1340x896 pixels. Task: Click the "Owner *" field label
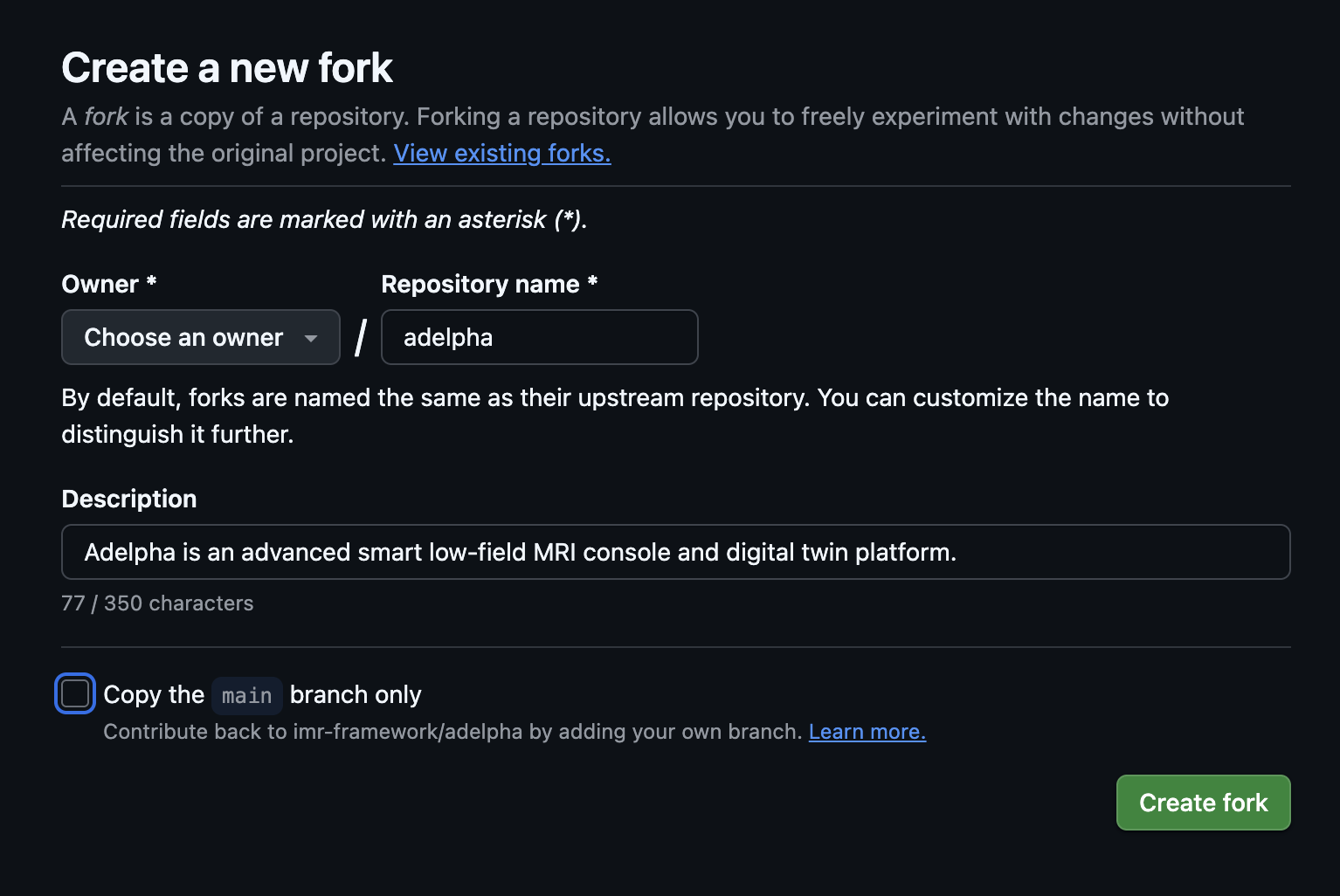(x=109, y=284)
